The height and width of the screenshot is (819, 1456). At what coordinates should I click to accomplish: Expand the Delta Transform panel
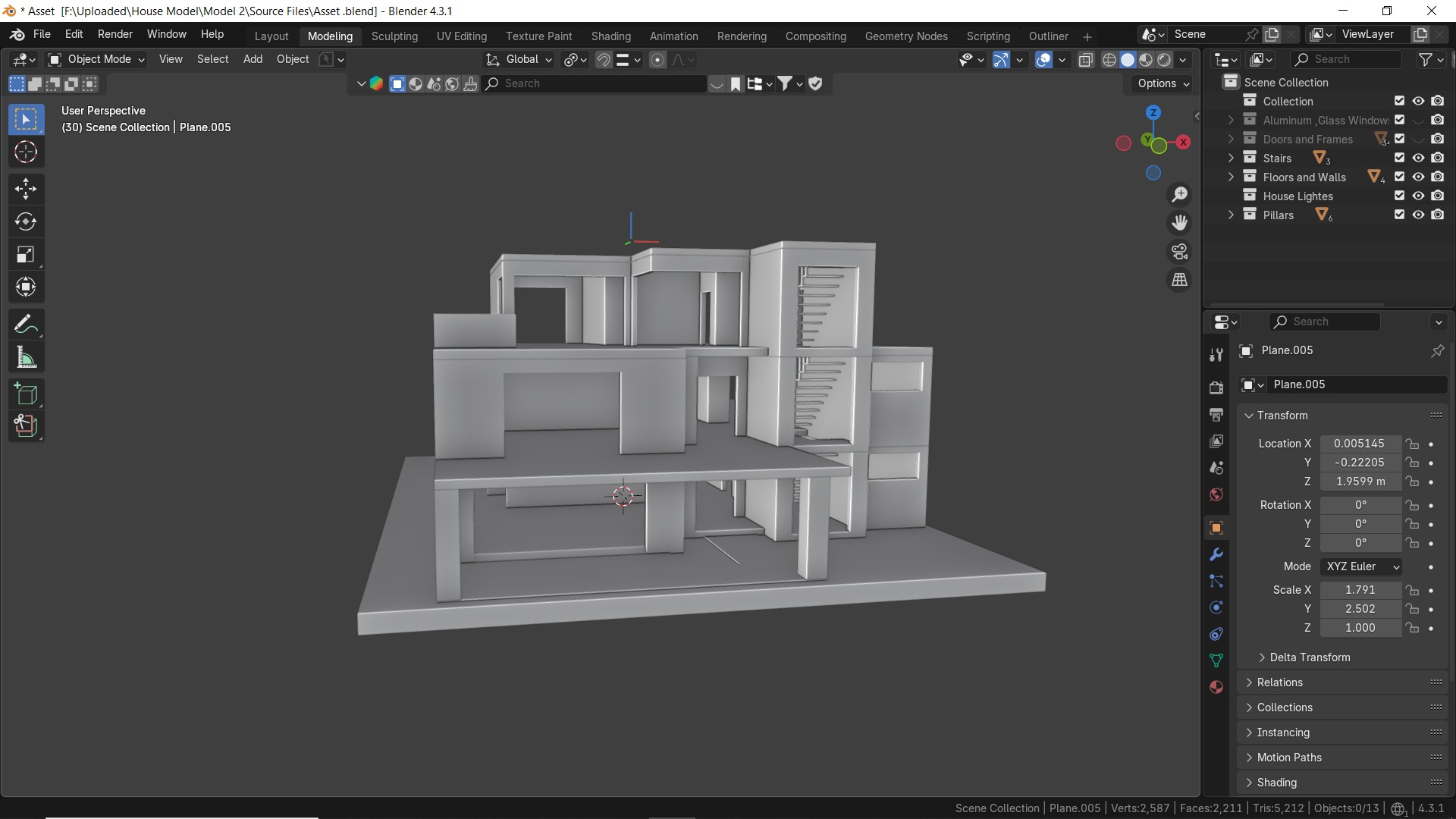(x=1304, y=657)
